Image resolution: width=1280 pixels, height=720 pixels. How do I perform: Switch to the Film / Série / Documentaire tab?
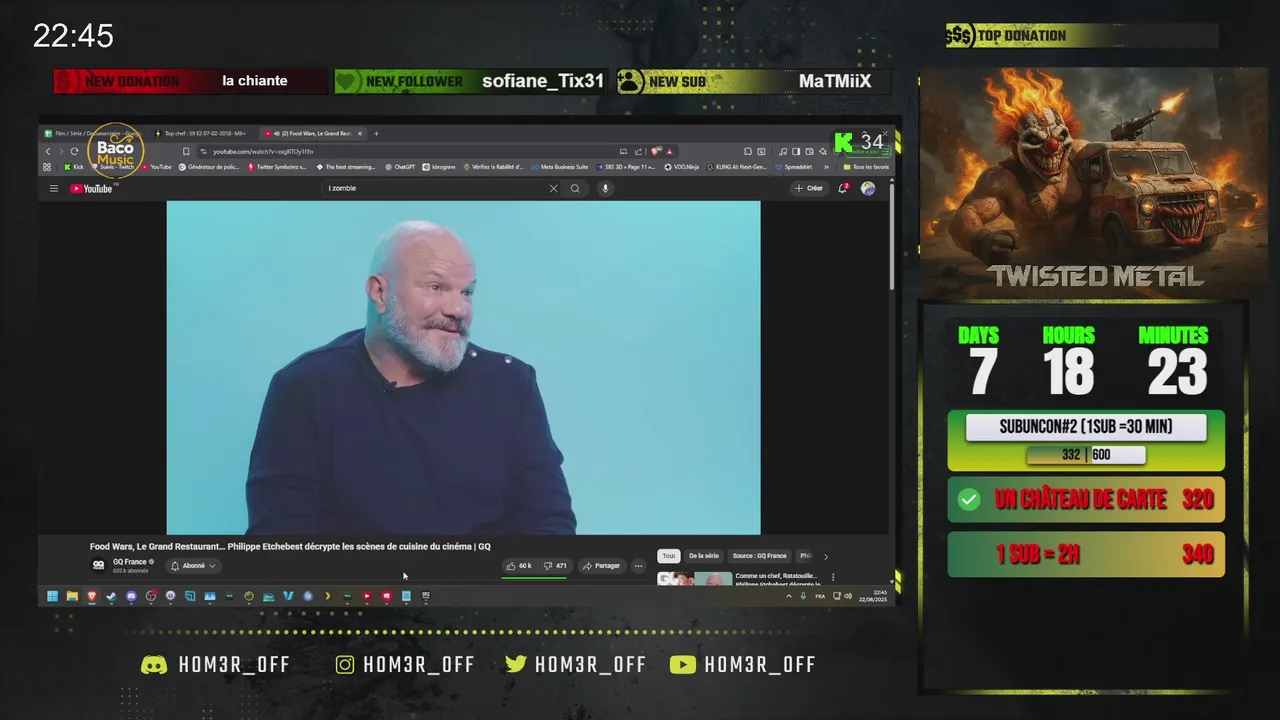pyautogui.click(x=92, y=133)
